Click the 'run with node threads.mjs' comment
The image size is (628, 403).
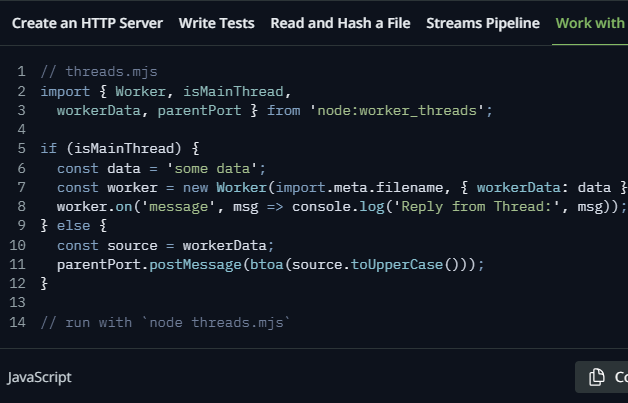tap(165, 322)
